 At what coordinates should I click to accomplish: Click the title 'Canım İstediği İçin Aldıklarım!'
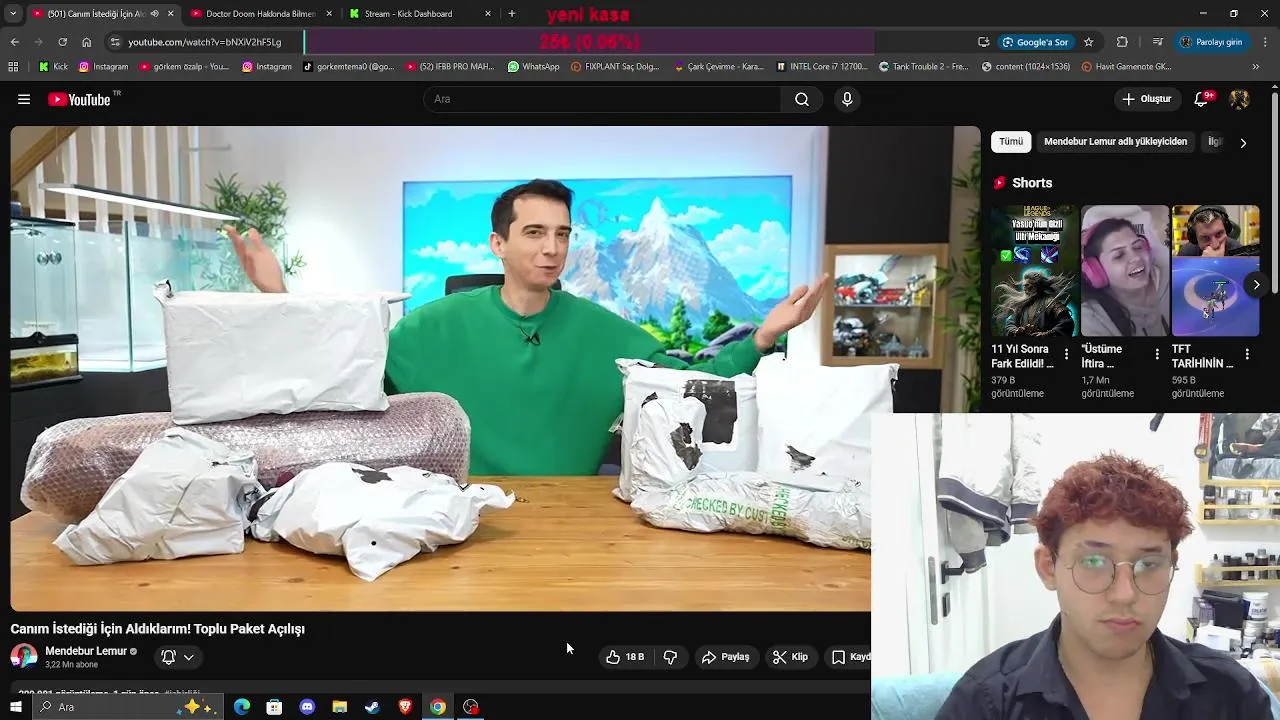coord(158,629)
